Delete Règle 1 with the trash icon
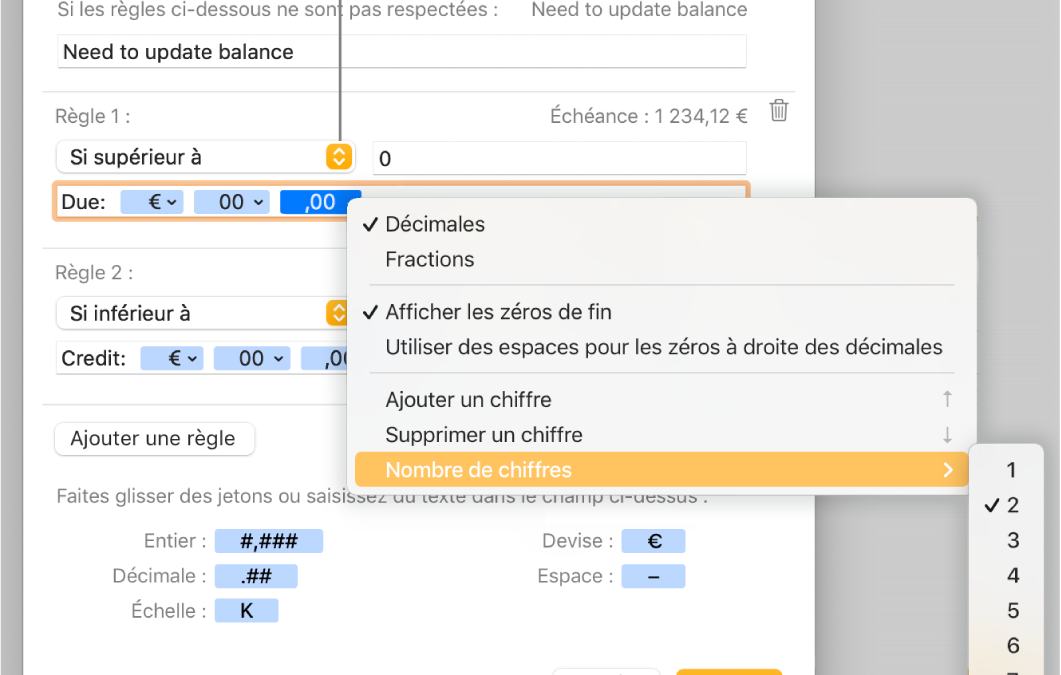Image resolution: width=1061 pixels, height=675 pixels. (779, 111)
